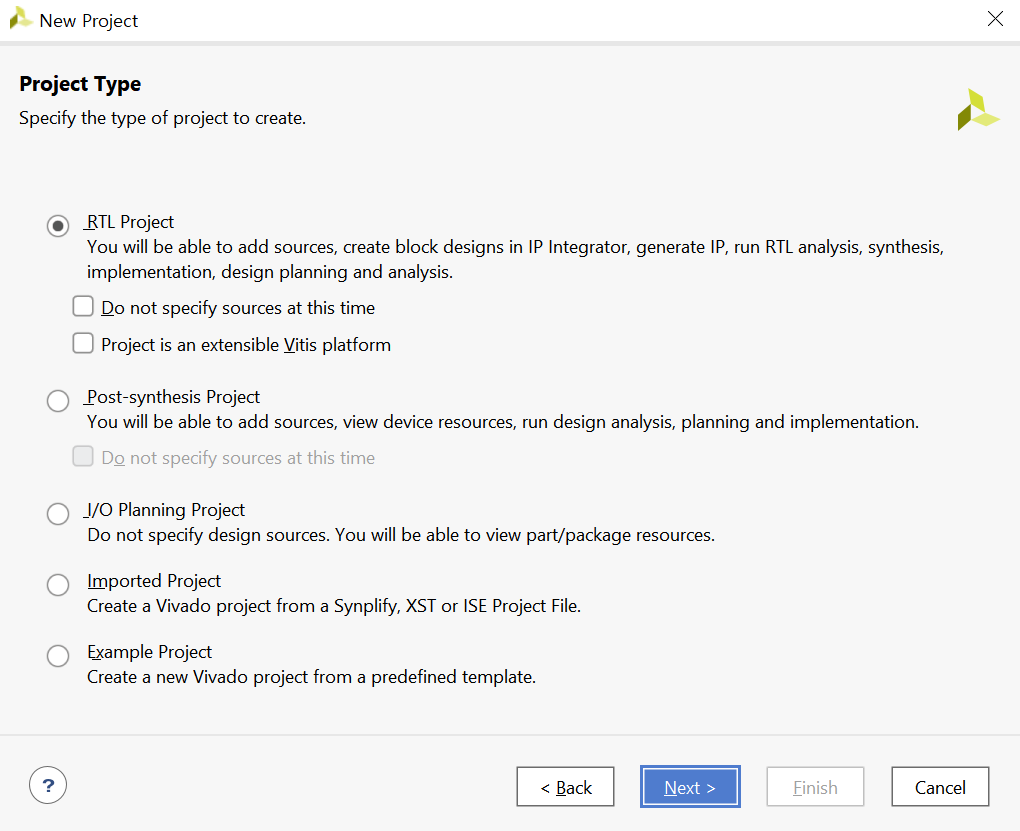Choose the Example Project radio button

click(58, 656)
